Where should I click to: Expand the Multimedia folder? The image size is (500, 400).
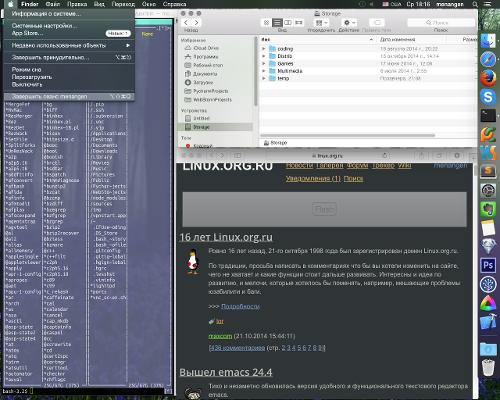click(264, 71)
